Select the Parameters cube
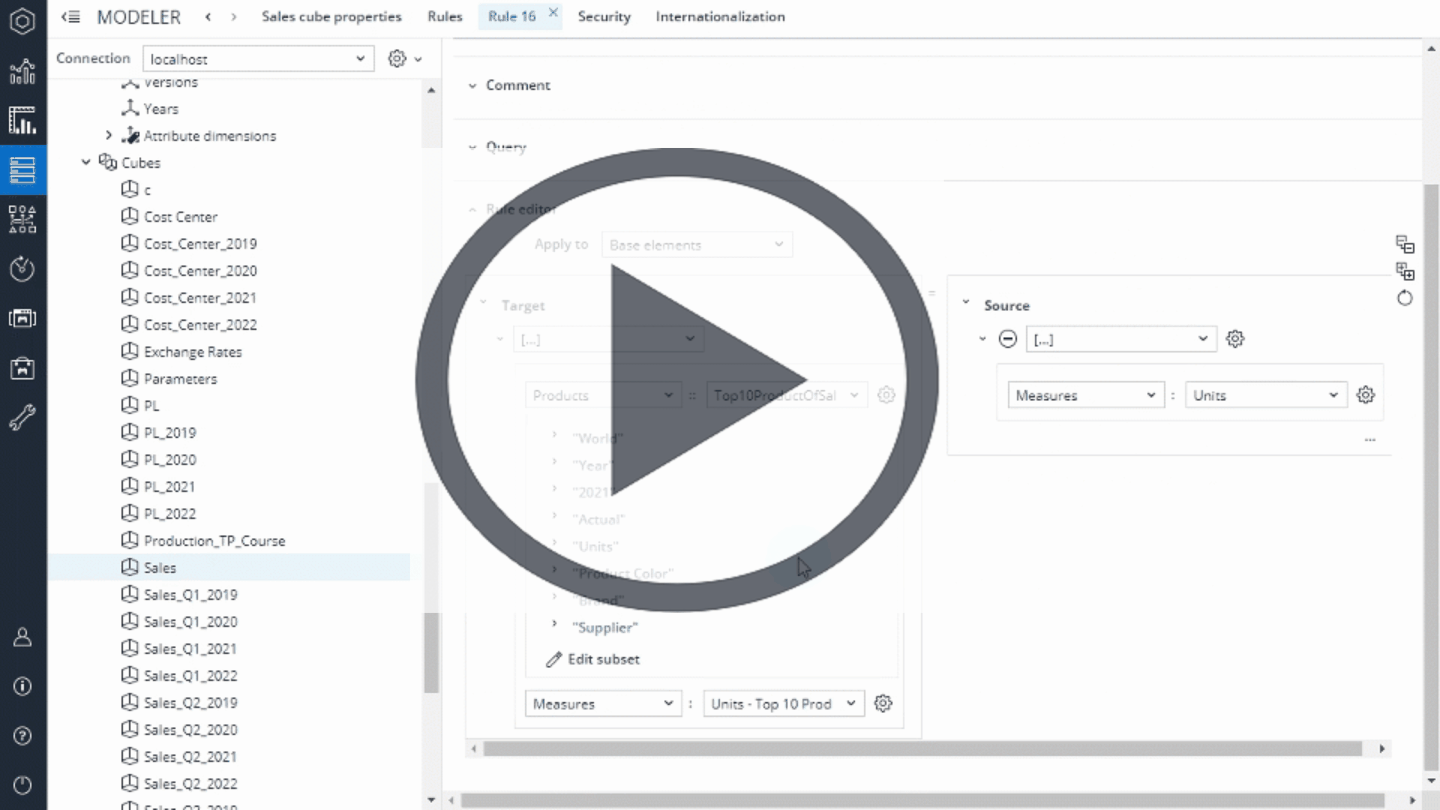Viewport: 1440px width, 810px height. point(180,378)
